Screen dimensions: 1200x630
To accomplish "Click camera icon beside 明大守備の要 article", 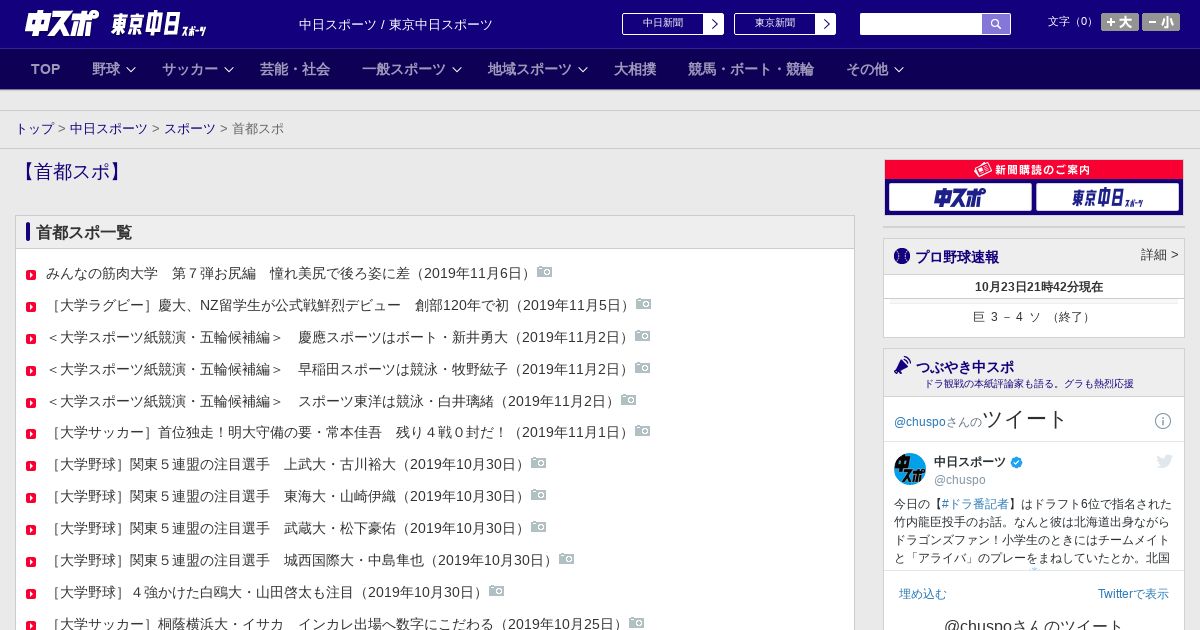I will (643, 431).
